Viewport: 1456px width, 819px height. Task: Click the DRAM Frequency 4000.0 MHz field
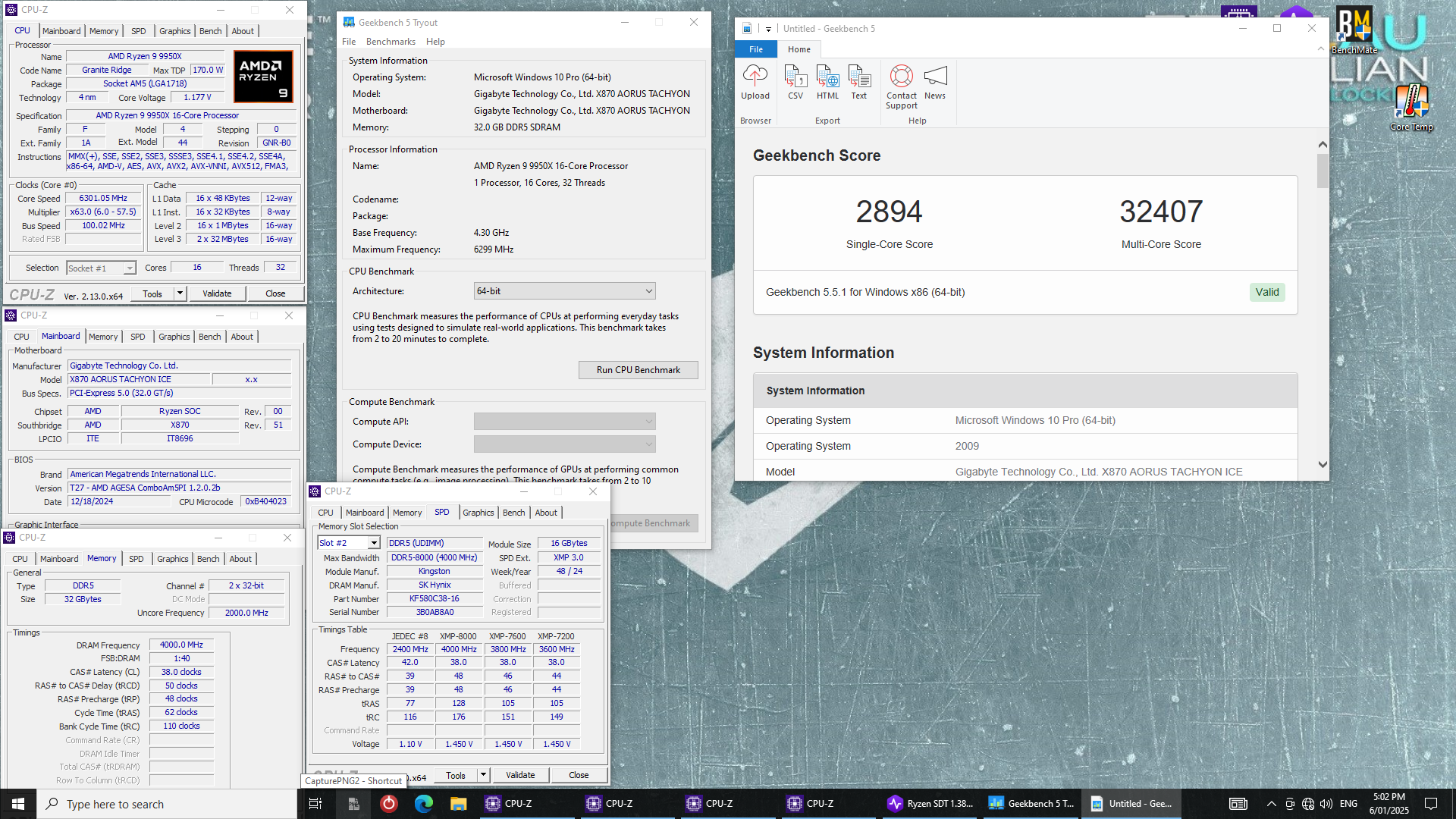coord(181,645)
